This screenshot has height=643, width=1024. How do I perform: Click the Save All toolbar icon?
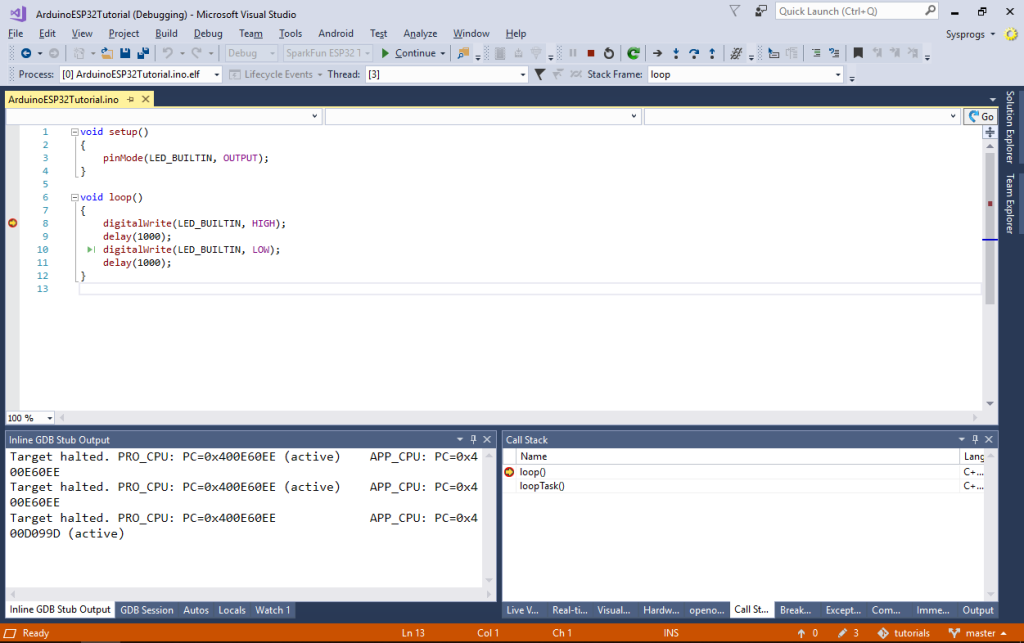(x=141, y=52)
